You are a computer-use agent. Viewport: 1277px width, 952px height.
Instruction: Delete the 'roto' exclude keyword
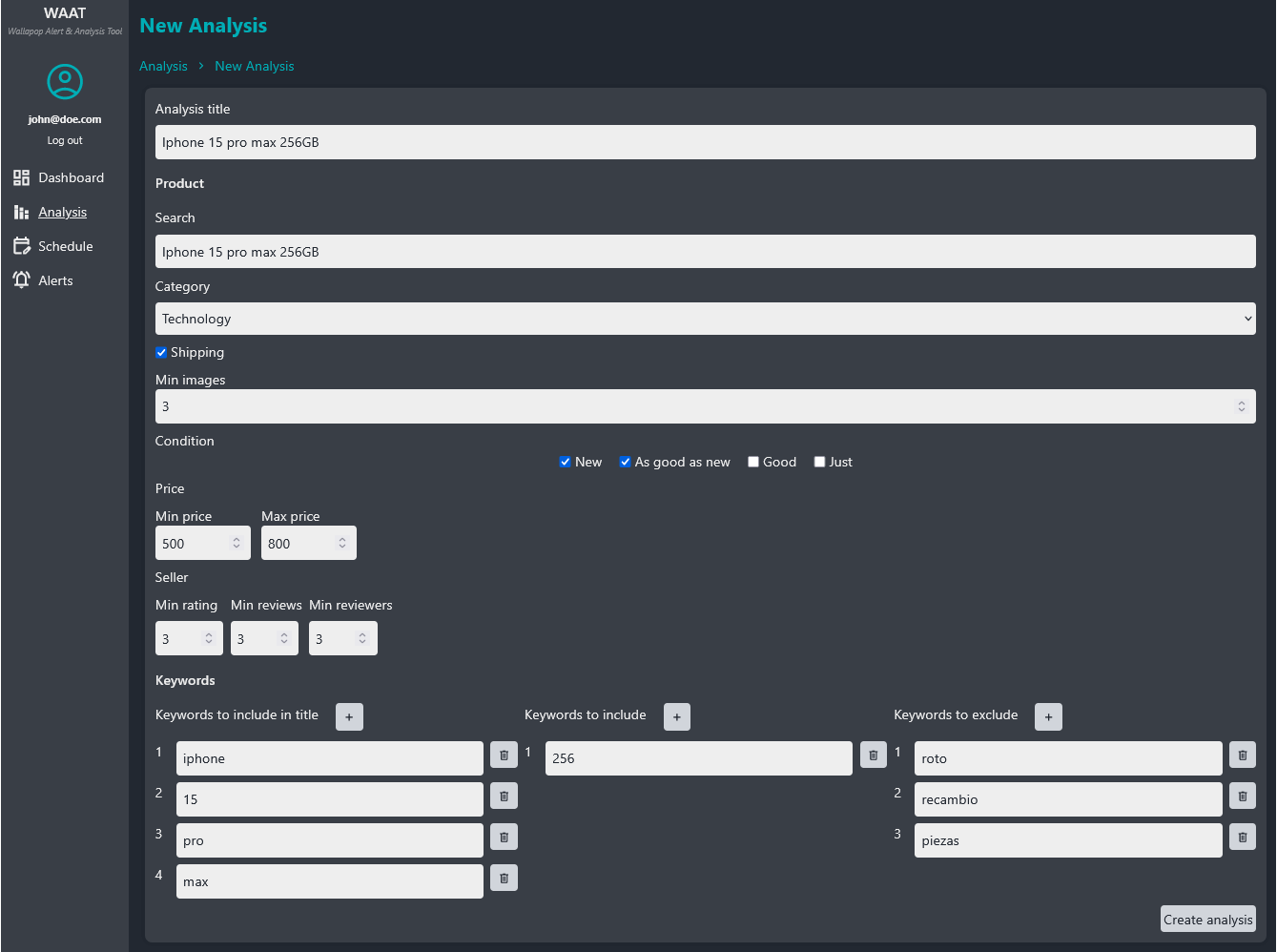tap(1243, 755)
